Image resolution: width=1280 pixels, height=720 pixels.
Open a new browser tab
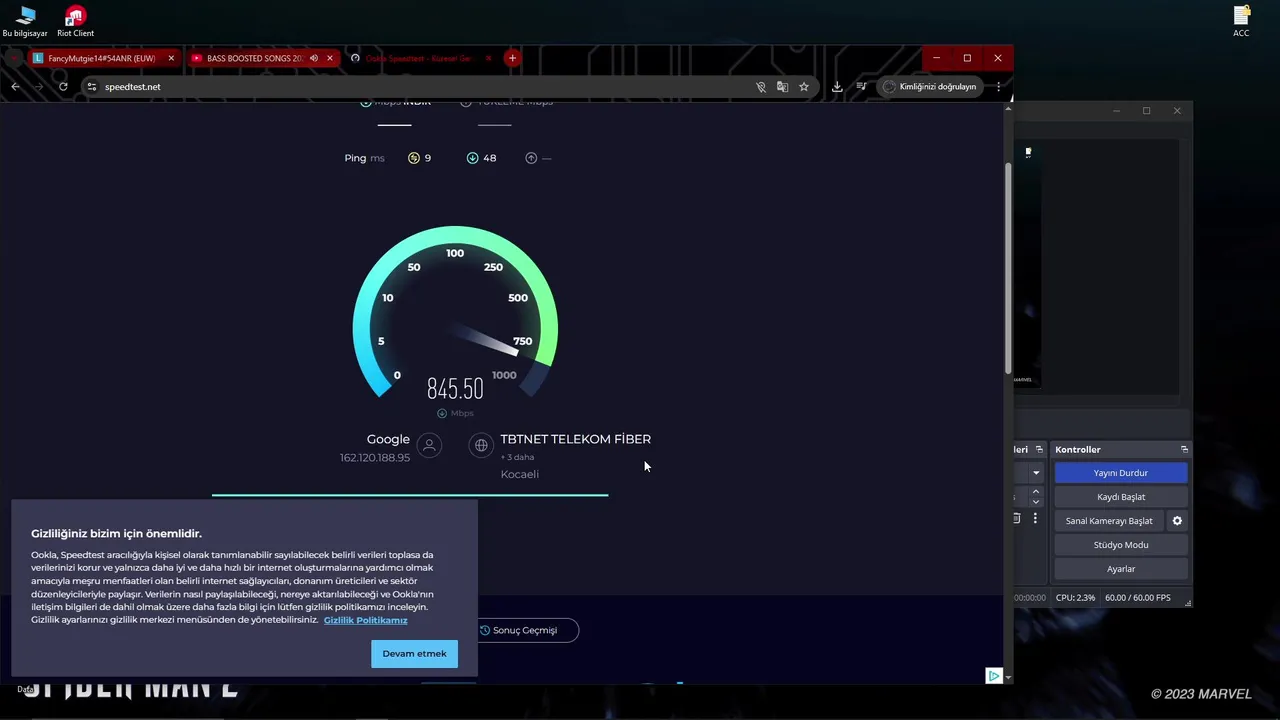[x=512, y=58]
